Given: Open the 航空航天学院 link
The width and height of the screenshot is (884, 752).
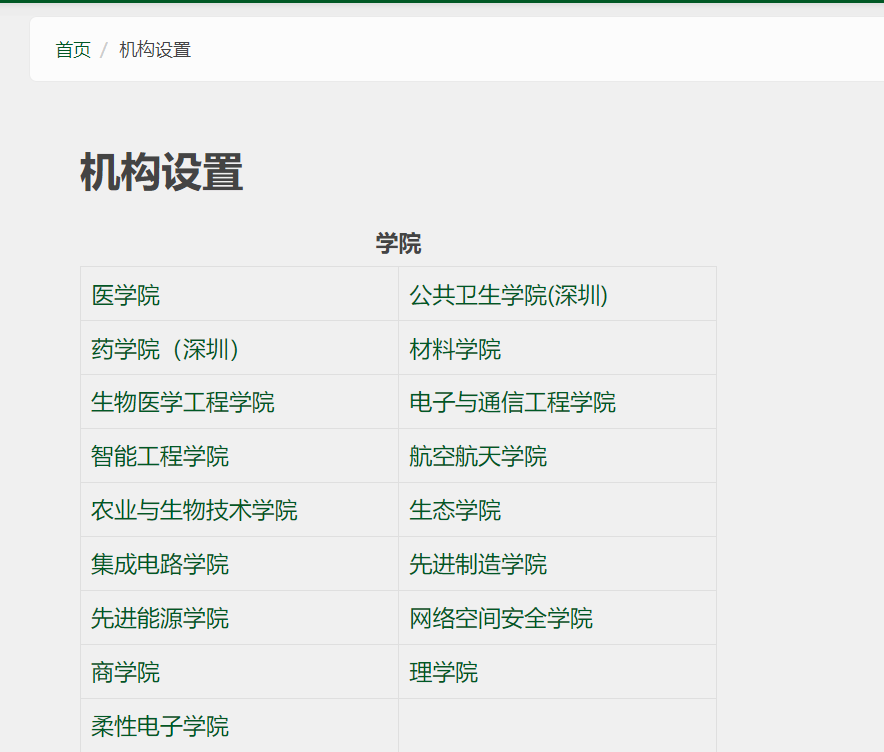Looking at the screenshot, I should click(478, 457).
